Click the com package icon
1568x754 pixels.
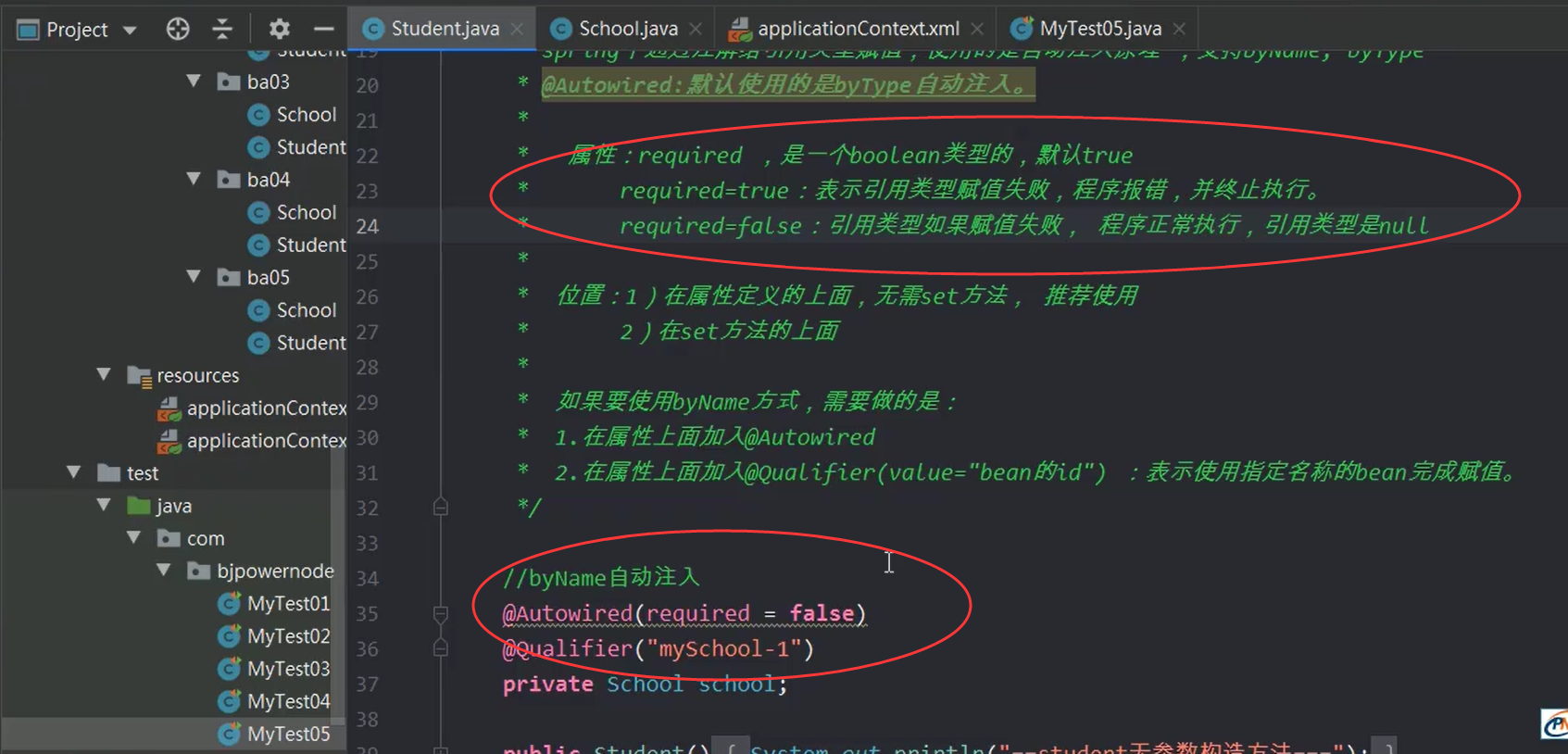click(x=169, y=538)
